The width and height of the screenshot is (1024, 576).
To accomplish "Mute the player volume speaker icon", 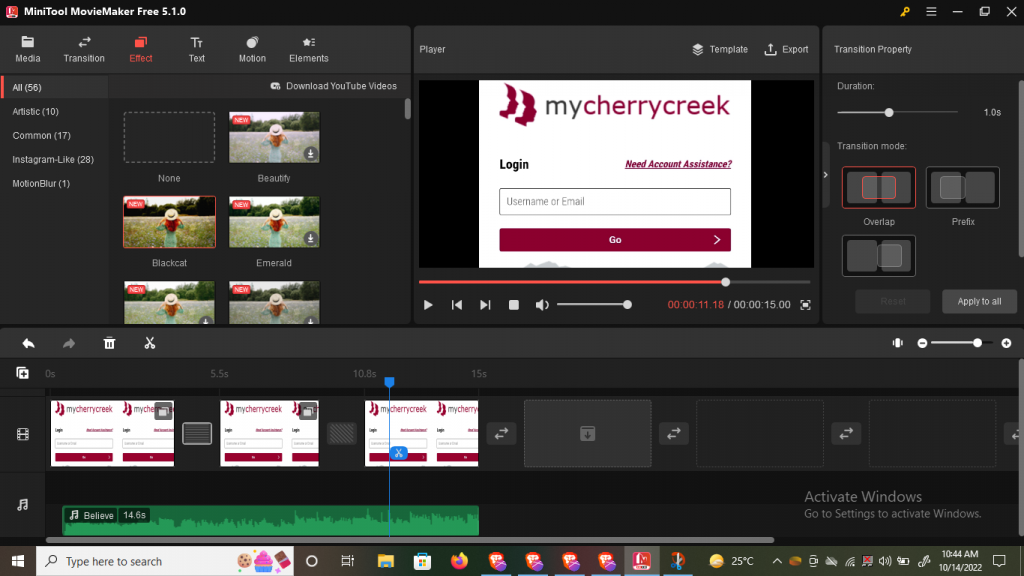I will pos(542,305).
